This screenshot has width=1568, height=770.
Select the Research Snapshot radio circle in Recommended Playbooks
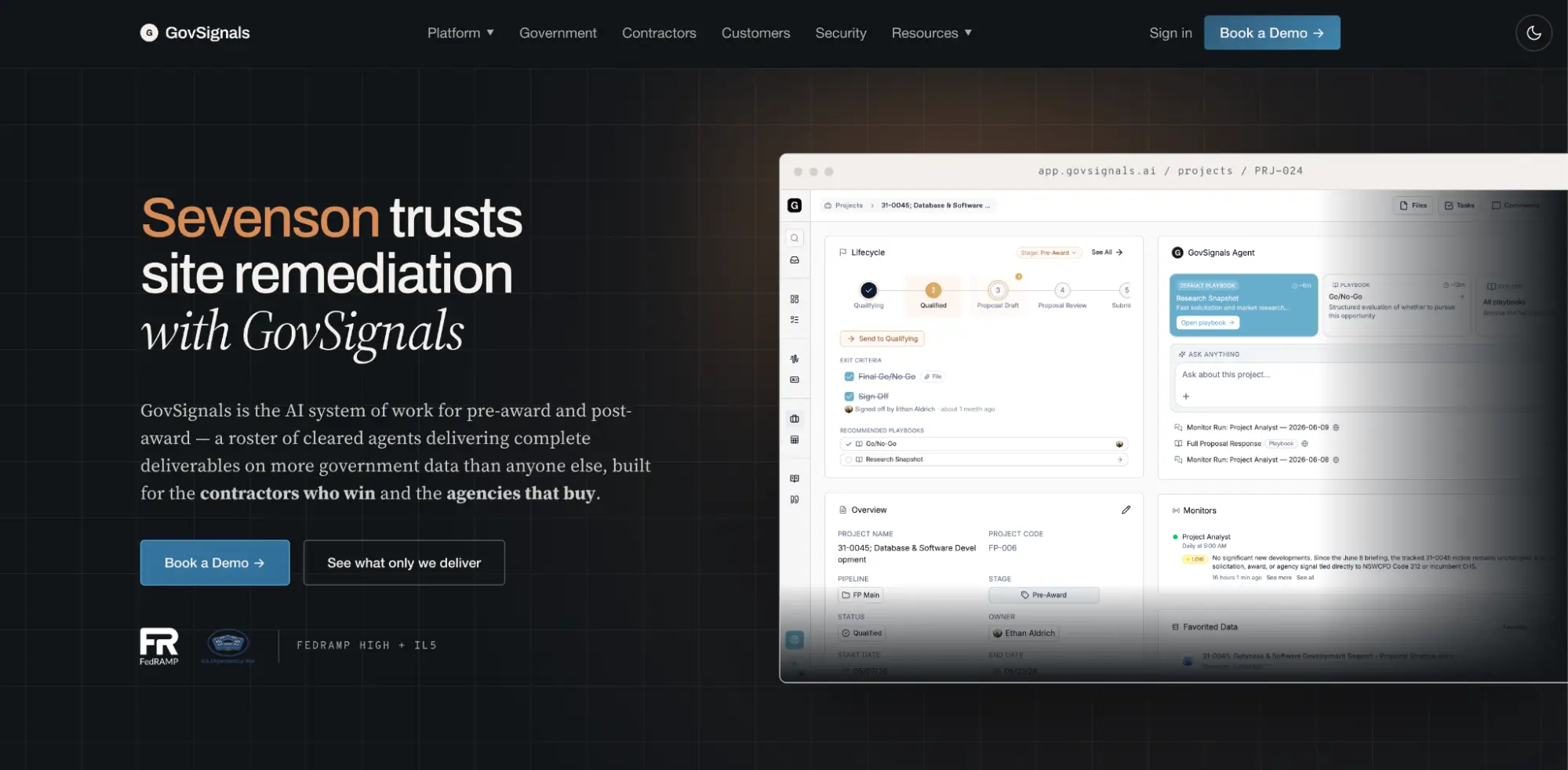click(x=849, y=459)
